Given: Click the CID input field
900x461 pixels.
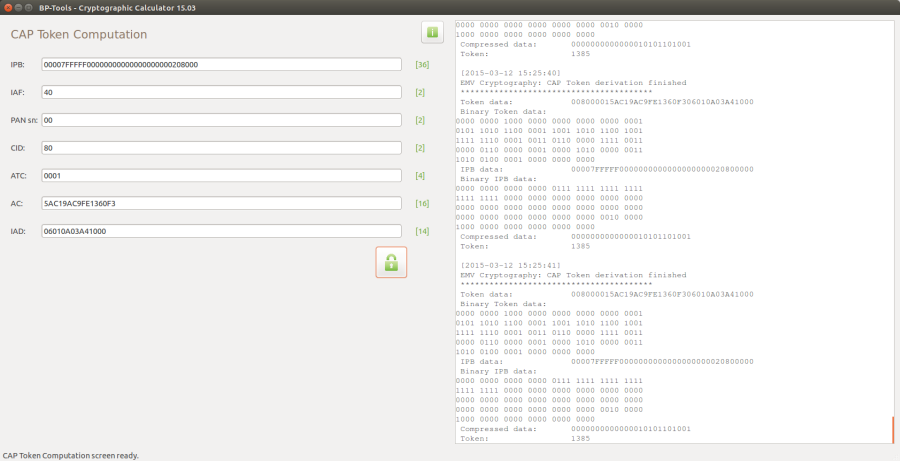Looking at the screenshot, I should click(x=222, y=148).
